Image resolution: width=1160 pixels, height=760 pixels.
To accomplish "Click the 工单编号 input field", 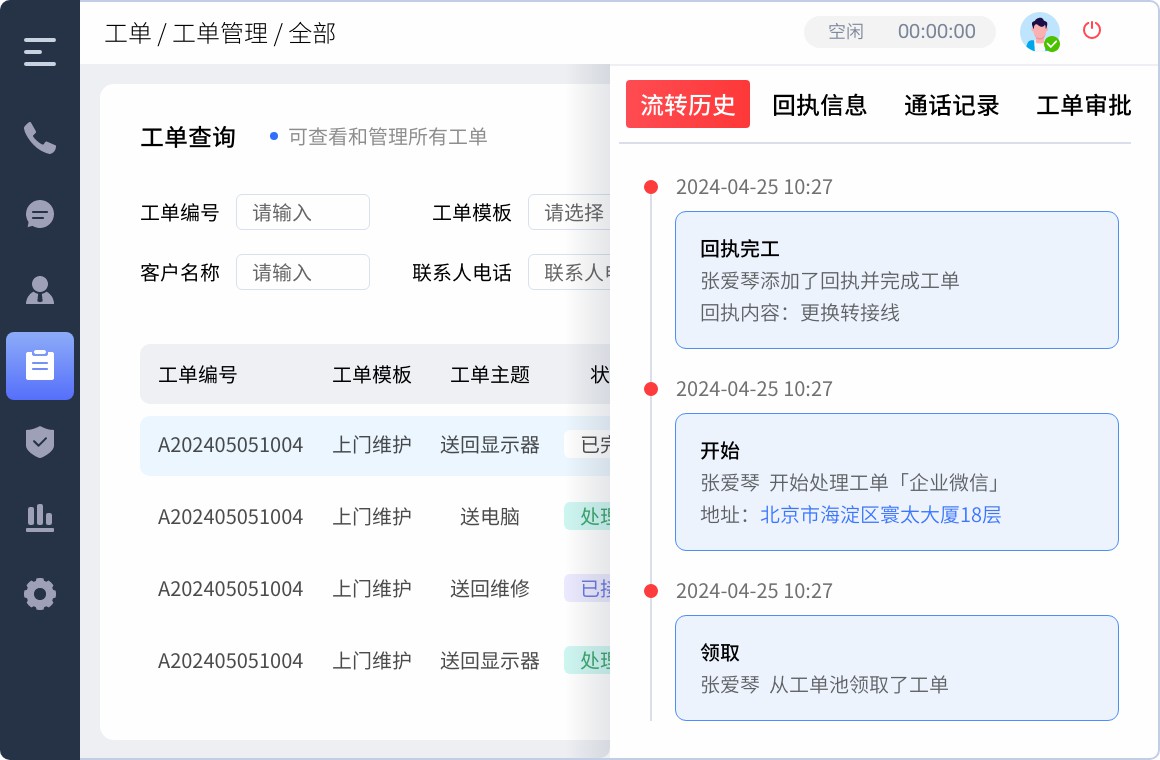I will point(303,212).
